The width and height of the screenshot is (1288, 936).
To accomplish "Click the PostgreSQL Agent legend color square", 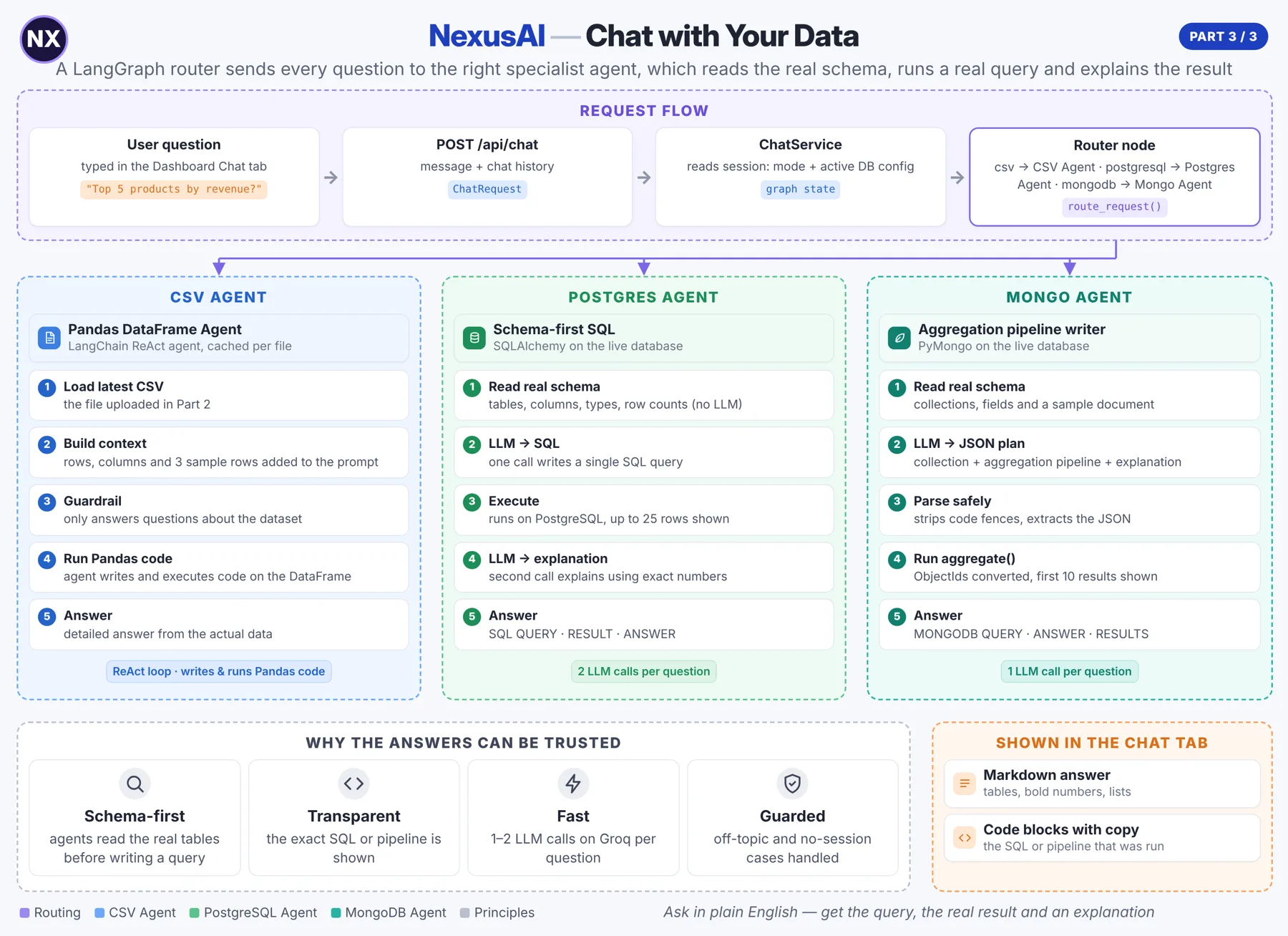I will coord(194,913).
